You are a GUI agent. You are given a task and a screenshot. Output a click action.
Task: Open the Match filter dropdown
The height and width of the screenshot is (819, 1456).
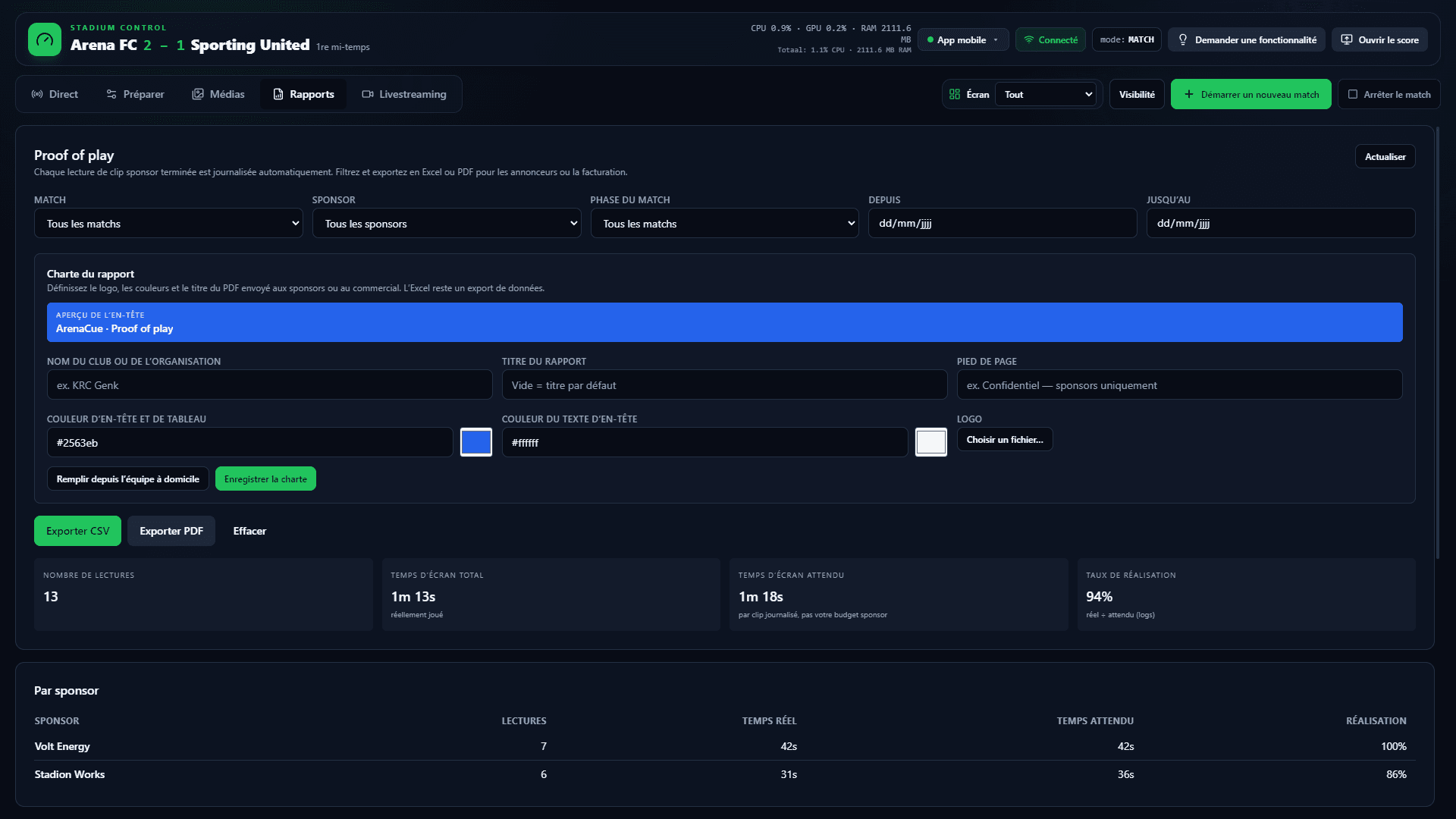168,223
